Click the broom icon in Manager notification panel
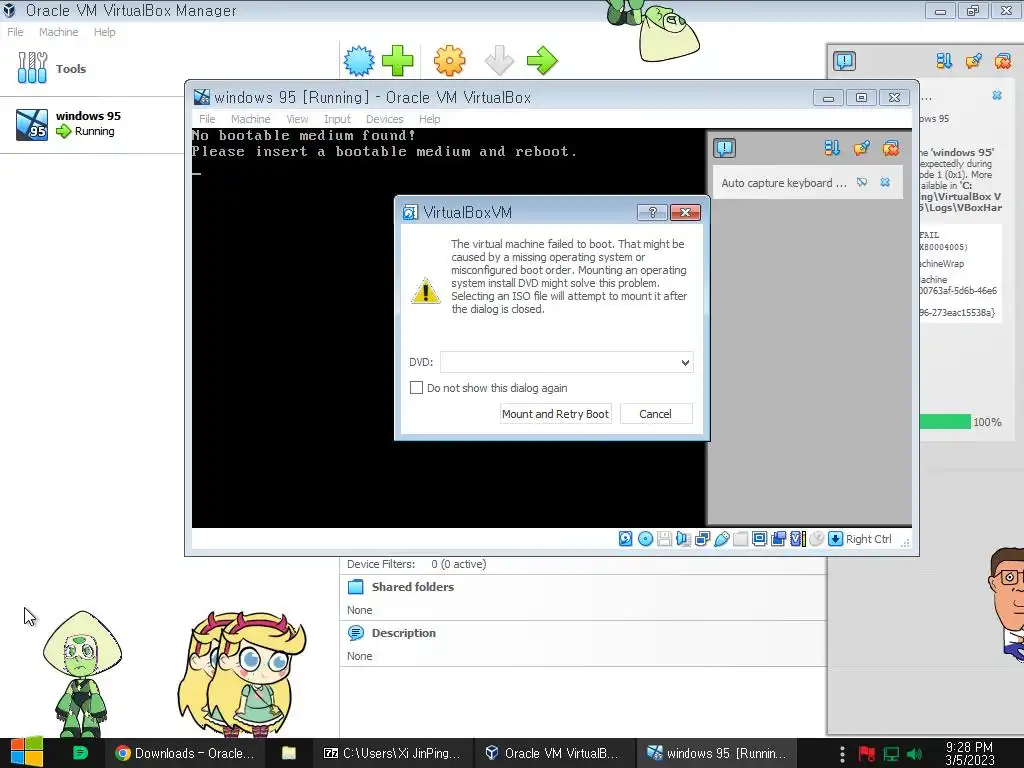 (974, 61)
